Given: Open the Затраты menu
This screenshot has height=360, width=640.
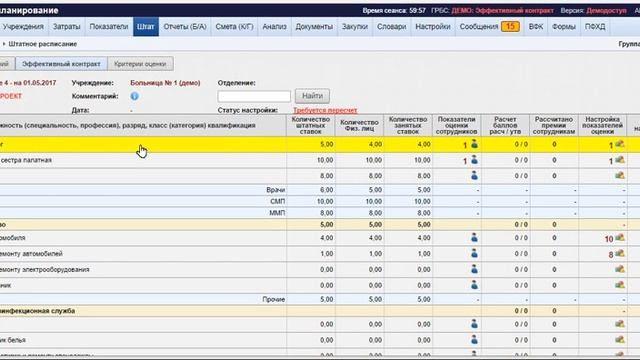Looking at the screenshot, I should (x=67, y=27).
